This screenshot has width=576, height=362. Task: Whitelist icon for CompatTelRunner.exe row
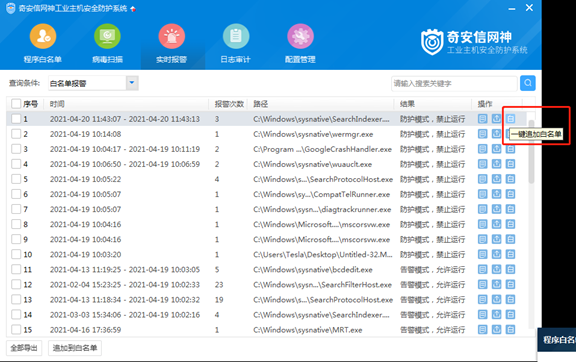pyautogui.click(x=510, y=194)
